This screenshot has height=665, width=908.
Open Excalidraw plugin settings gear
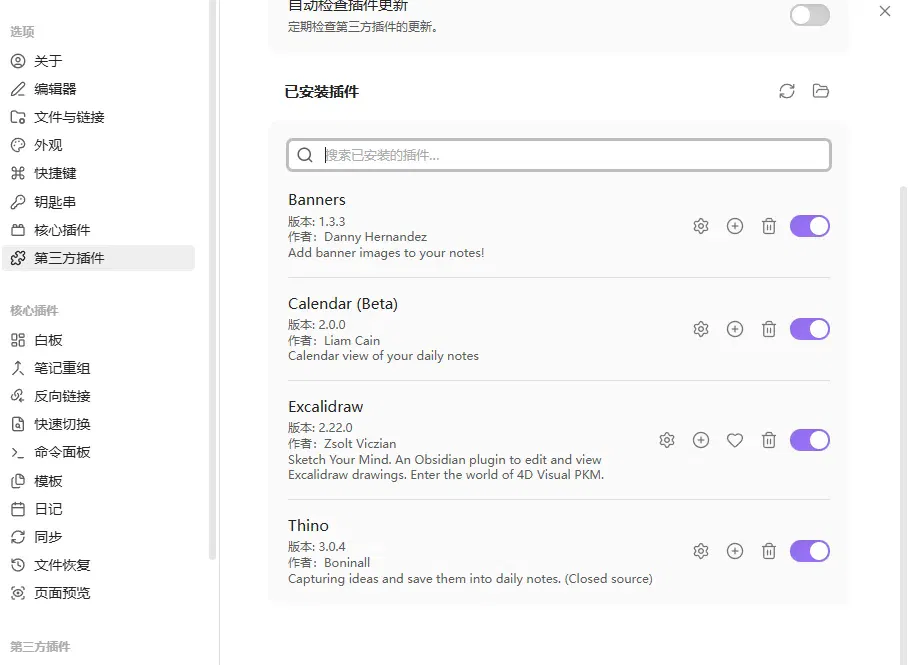[x=667, y=440]
